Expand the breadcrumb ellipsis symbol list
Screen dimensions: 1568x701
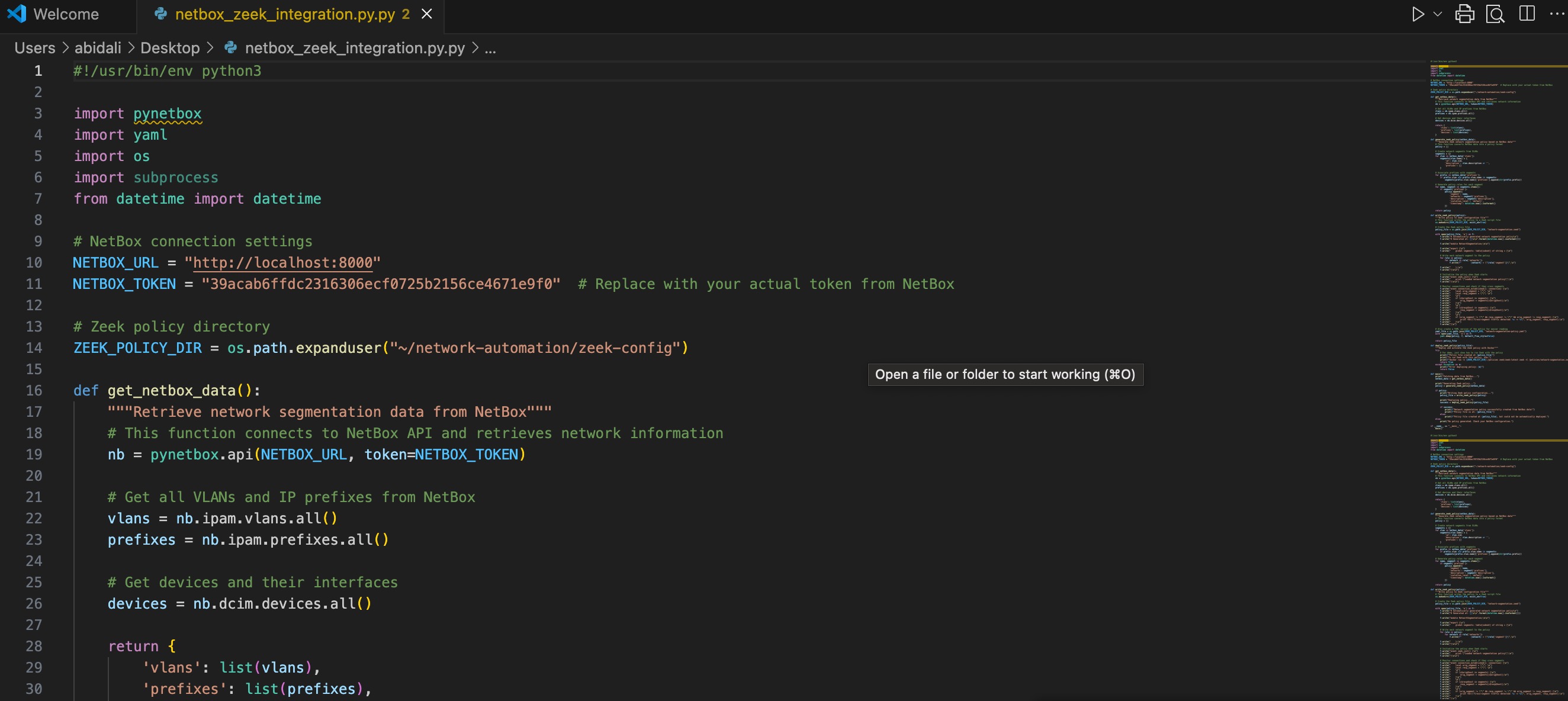[x=490, y=48]
